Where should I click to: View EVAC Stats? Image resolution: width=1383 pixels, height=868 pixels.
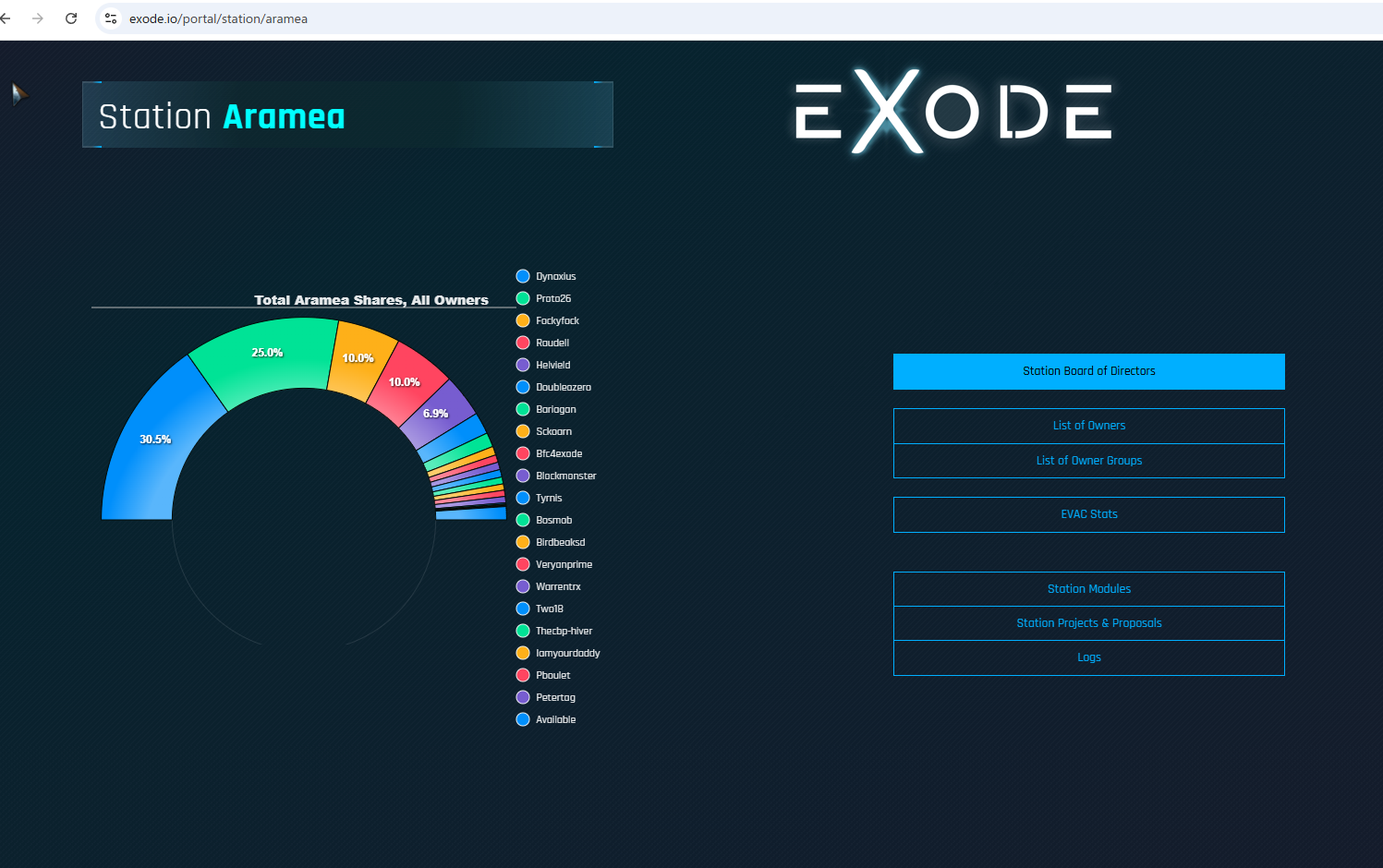[1088, 514]
